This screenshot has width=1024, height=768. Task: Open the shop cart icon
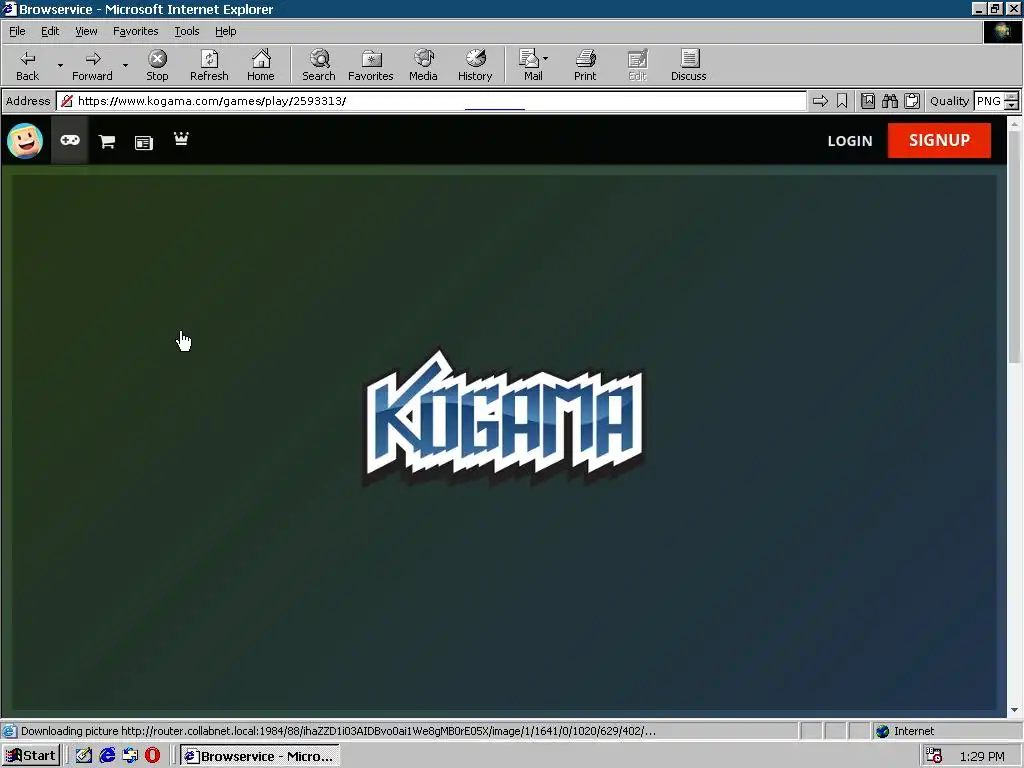[107, 142]
